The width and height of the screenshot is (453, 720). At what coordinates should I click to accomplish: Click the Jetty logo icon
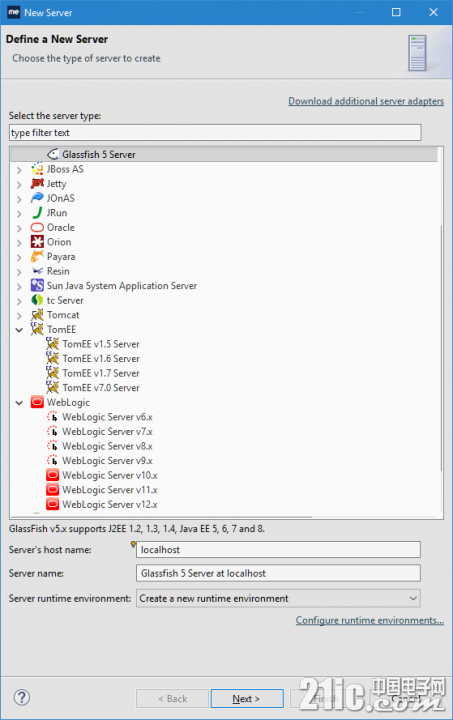pos(37,184)
